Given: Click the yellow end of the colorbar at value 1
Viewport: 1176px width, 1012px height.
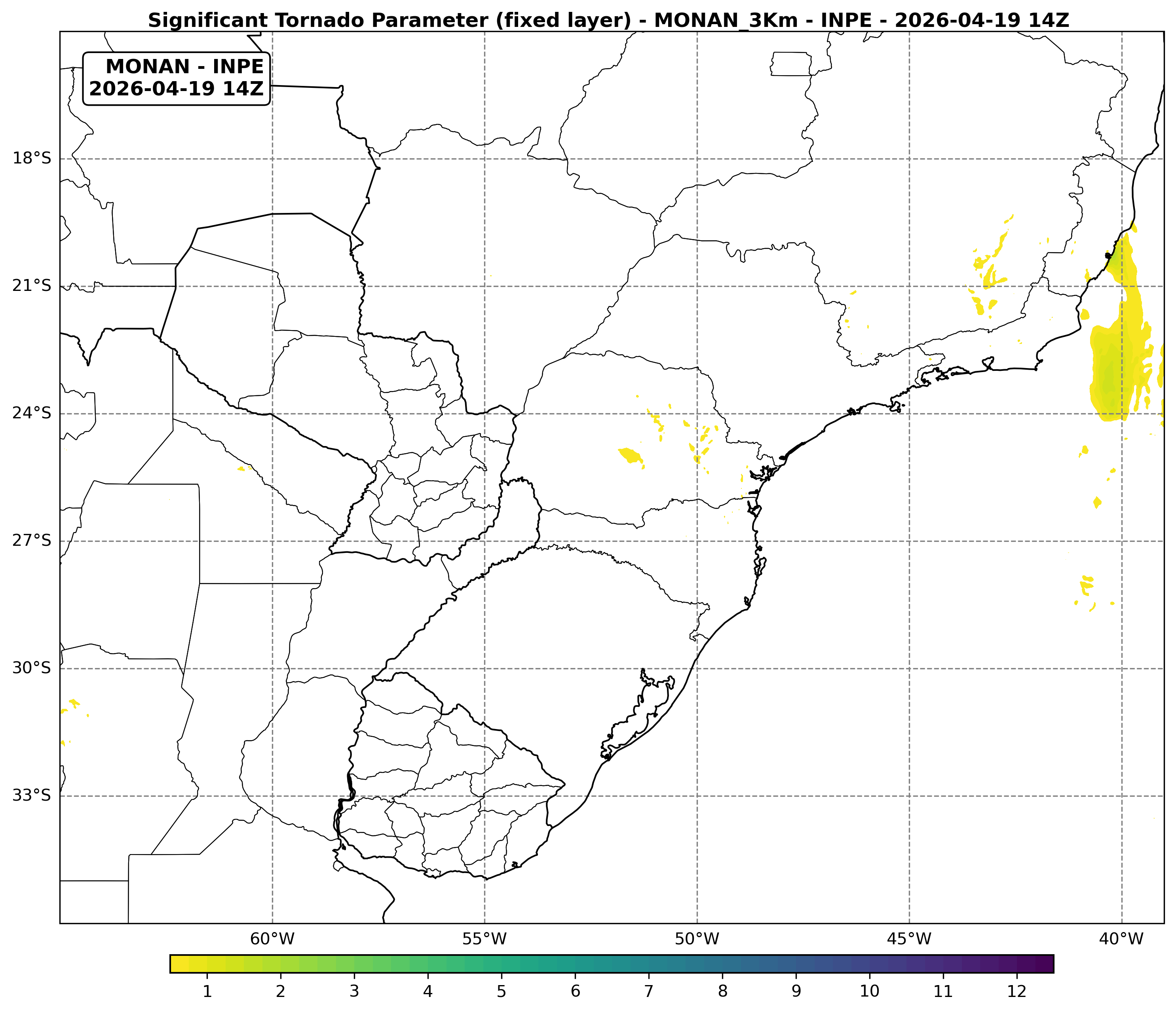Looking at the screenshot, I should coord(207,964).
